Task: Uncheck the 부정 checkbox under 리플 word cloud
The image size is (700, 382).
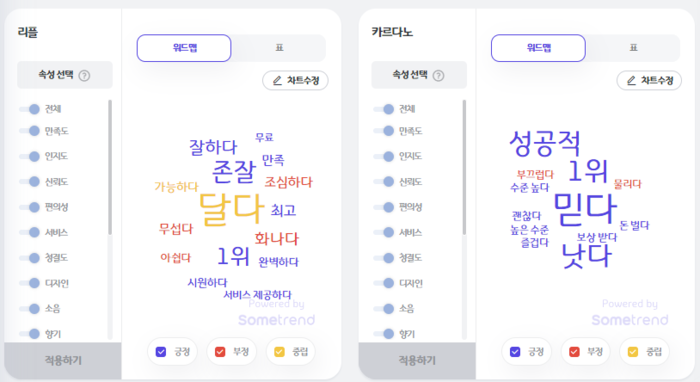Action: click(x=220, y=352)
